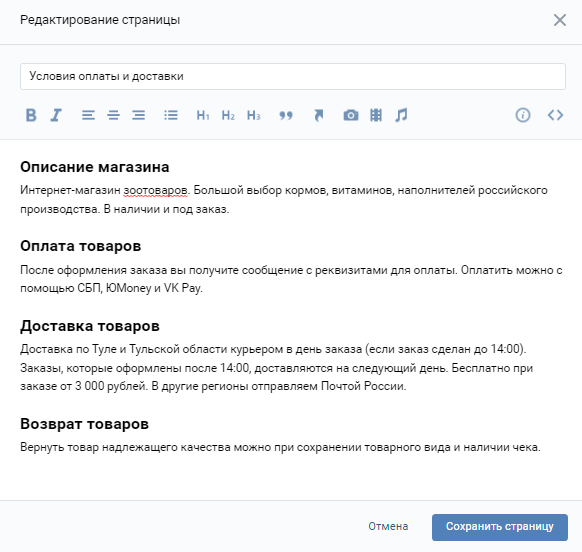The width and height of the screenshot is (582, 552).
Task: Insert audio with music note icon
Action: [401, 115]
